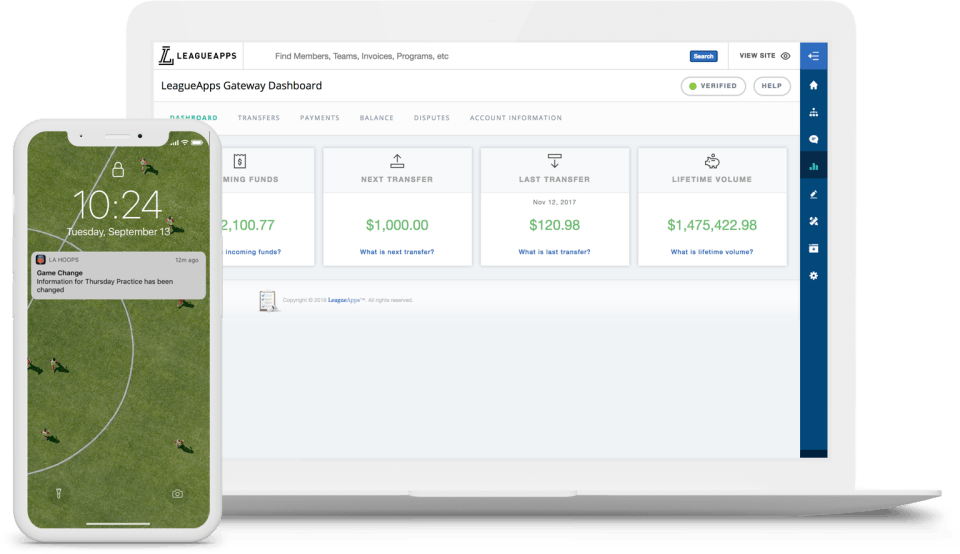
Task: Tap the flashlight icon on phone lock screen
Action: point(59,493)
